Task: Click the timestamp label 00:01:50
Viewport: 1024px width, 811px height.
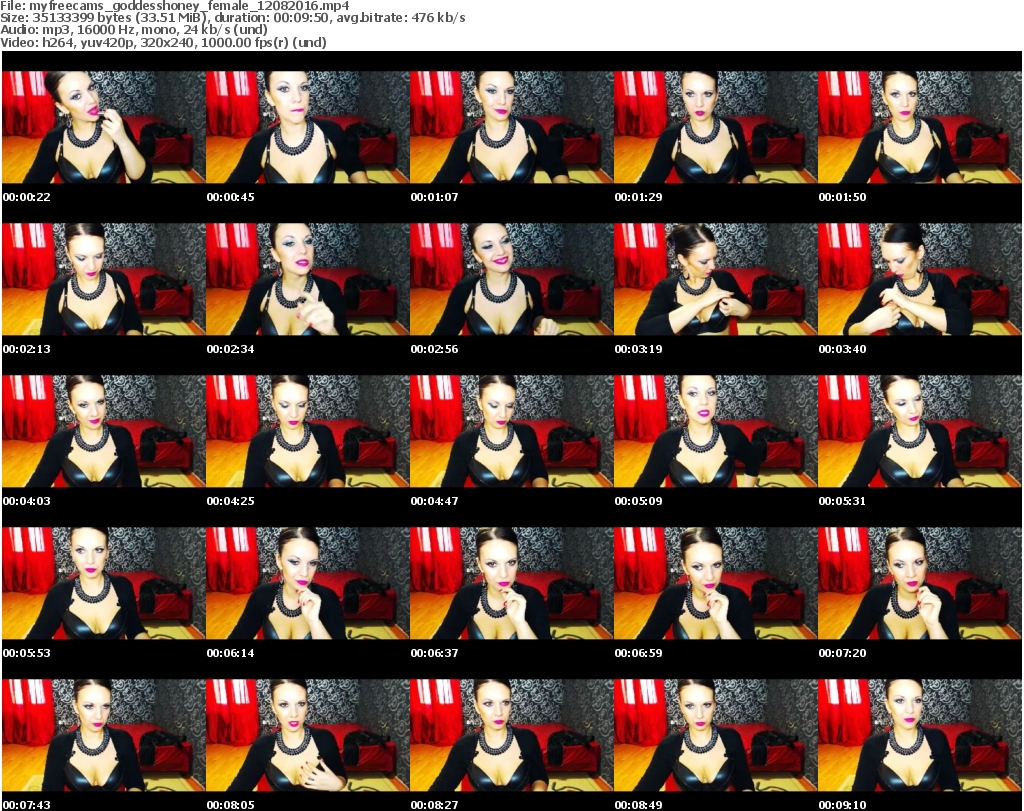Action: coord(842,197)
